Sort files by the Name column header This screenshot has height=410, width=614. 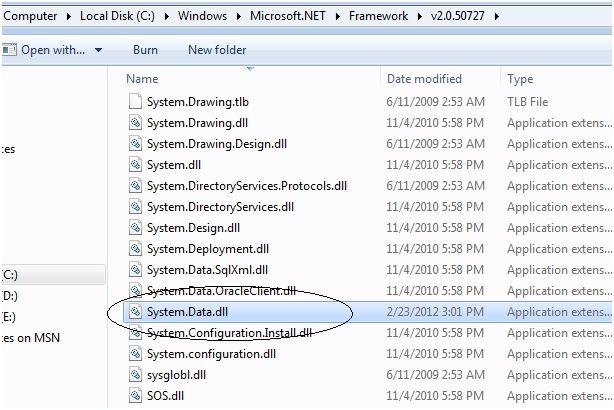(143, 78)
